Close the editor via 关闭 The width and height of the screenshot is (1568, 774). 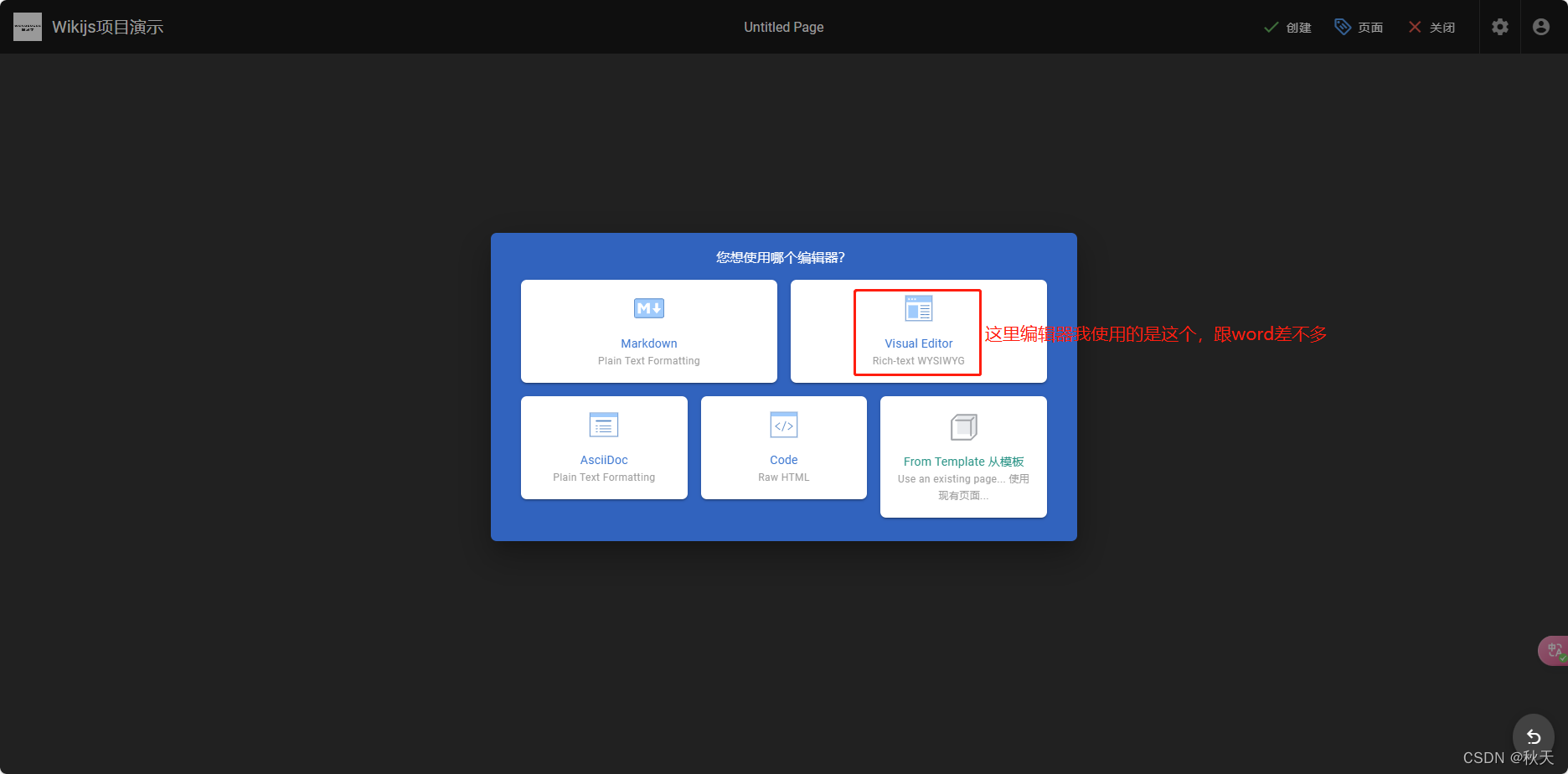click(1432, 26)
